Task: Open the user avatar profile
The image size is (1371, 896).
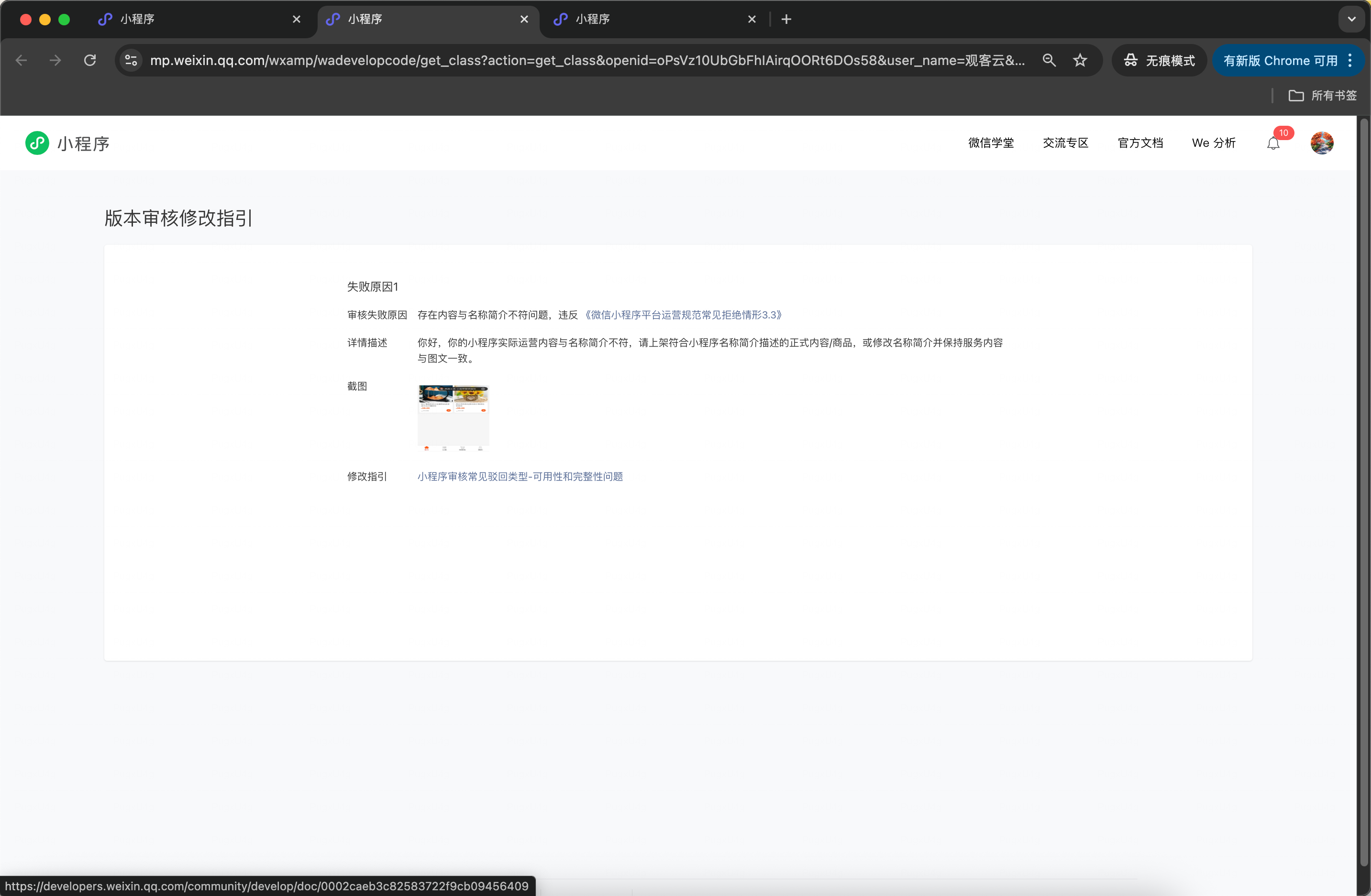Action: tap(1321, 143)
